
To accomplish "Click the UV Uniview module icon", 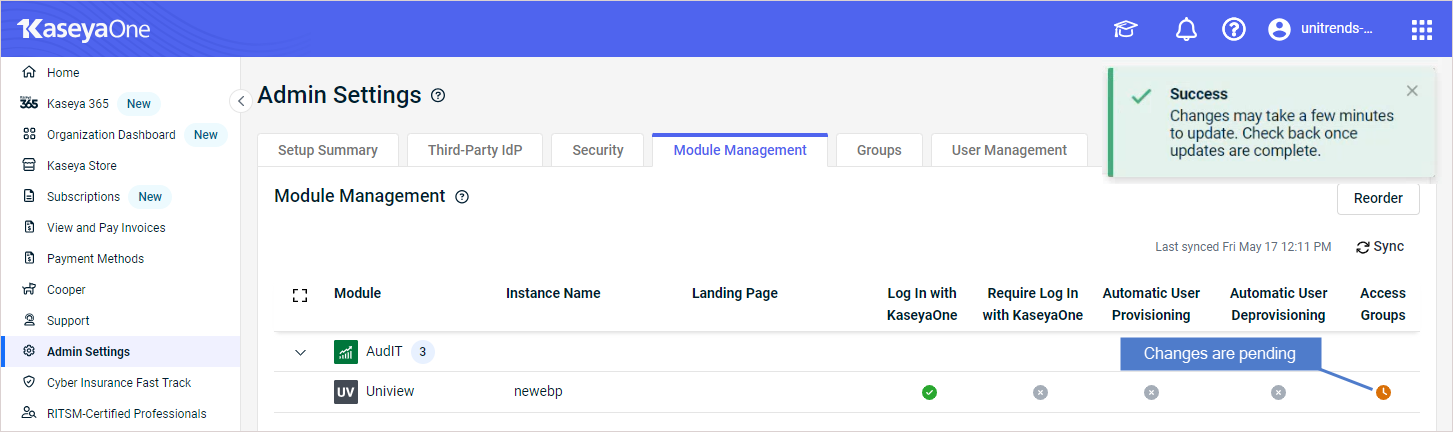I will click(345, 392).
